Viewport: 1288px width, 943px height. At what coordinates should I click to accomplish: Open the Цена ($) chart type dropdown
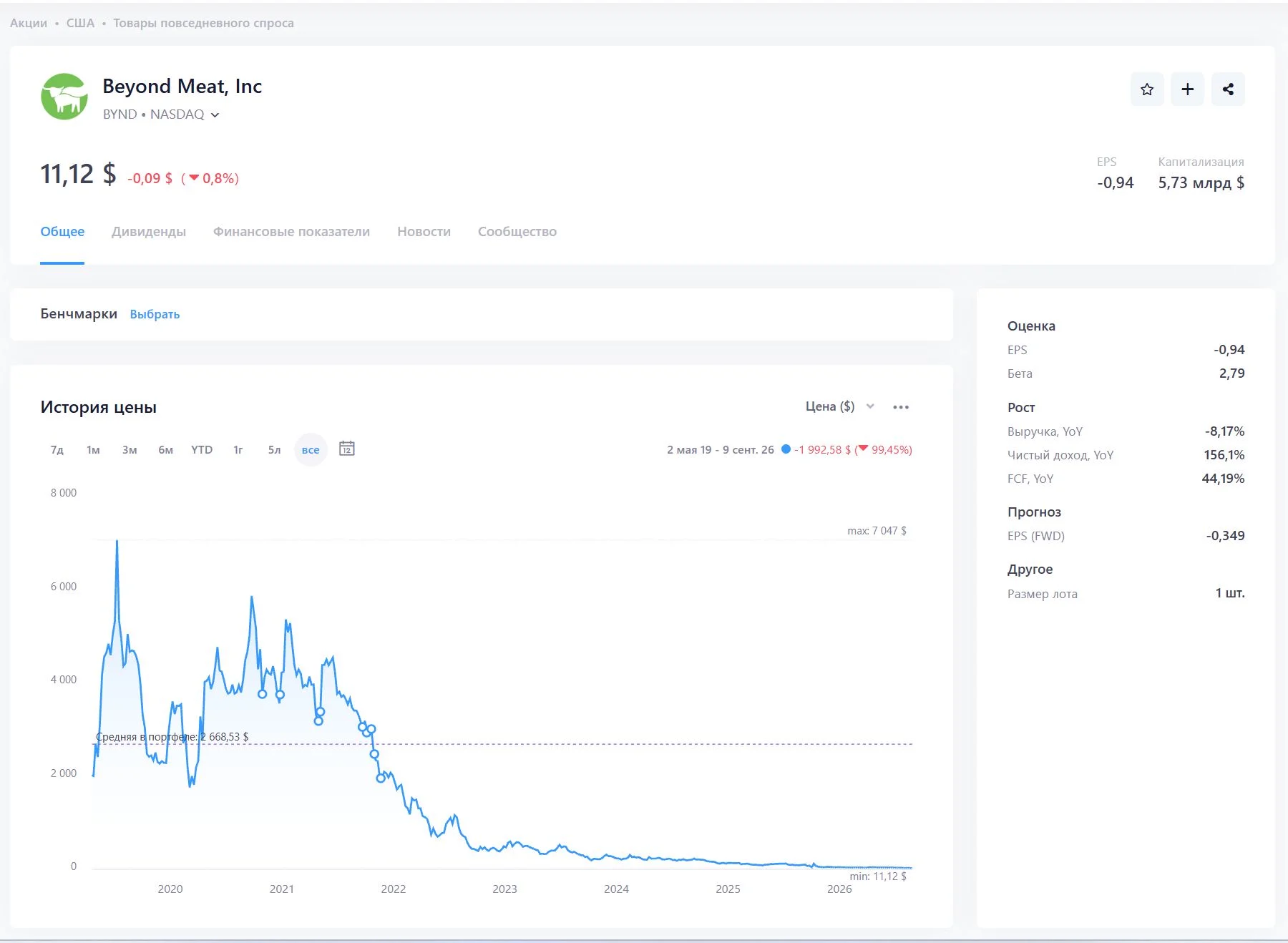[840, 406]
